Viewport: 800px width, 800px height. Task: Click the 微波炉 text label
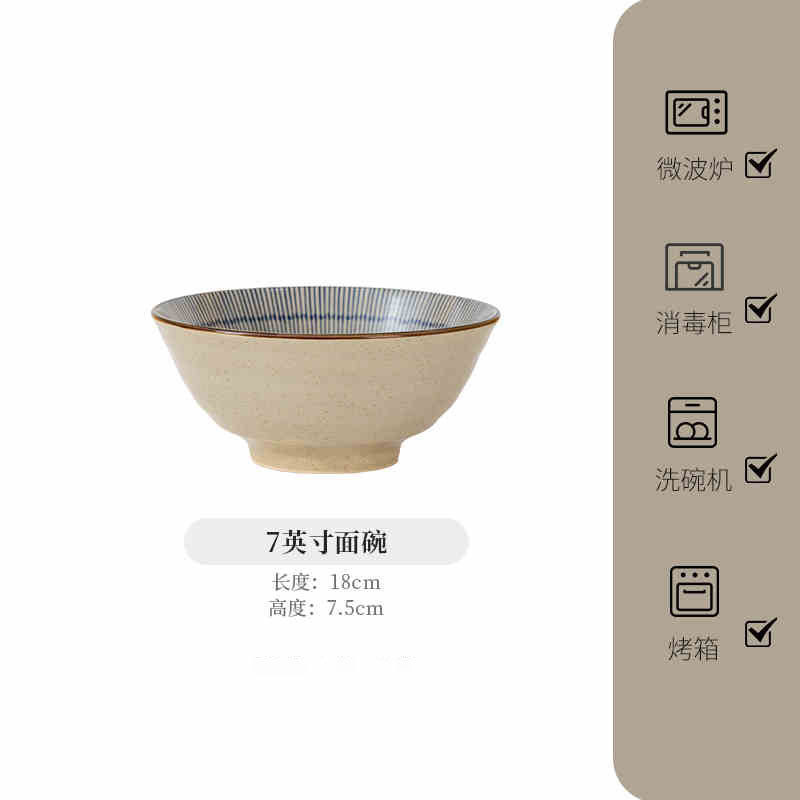[695, 168]
